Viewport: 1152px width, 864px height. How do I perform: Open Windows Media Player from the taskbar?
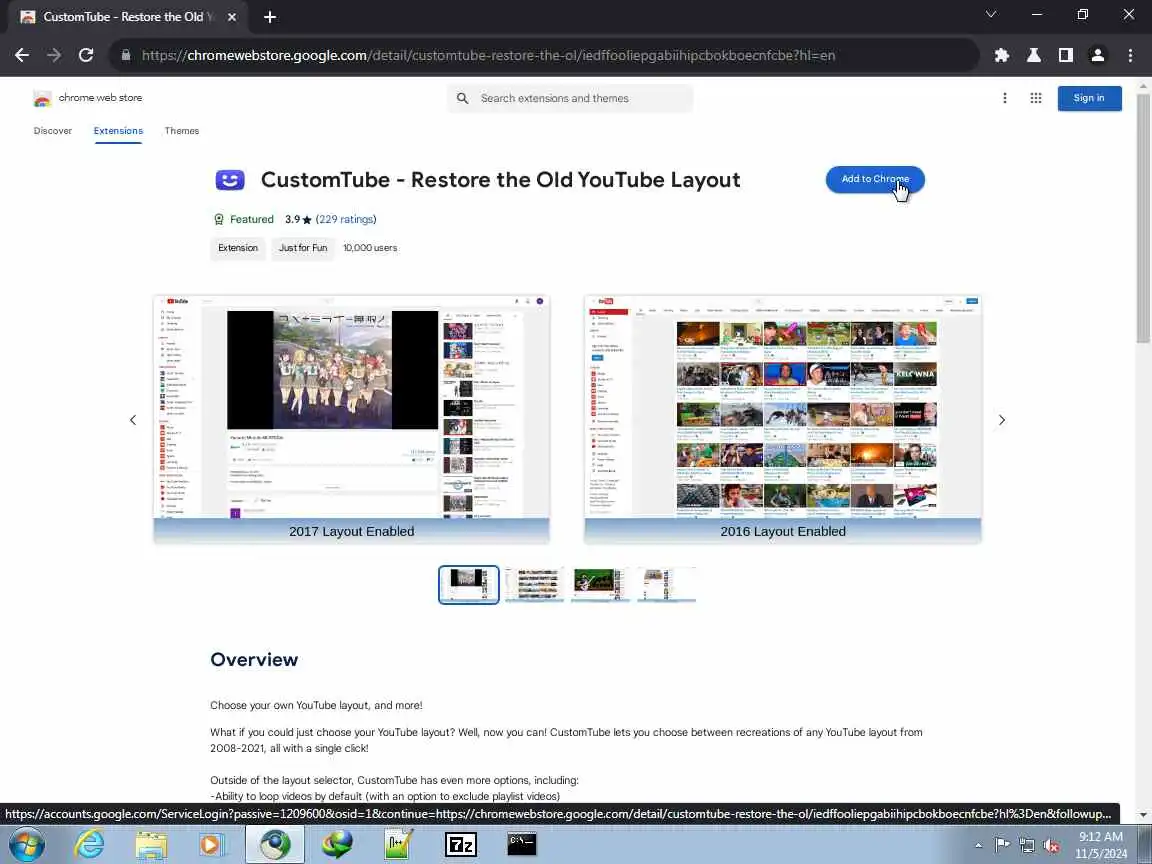click(x=212, y=845)
